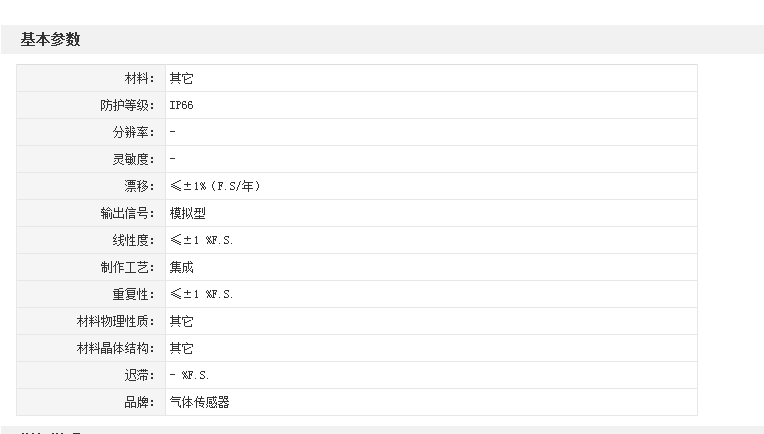Image resolution: width=764 pixels, height=434 pixels.
Task: Click the IP66 protection level value
Action: tap(181, 105)
